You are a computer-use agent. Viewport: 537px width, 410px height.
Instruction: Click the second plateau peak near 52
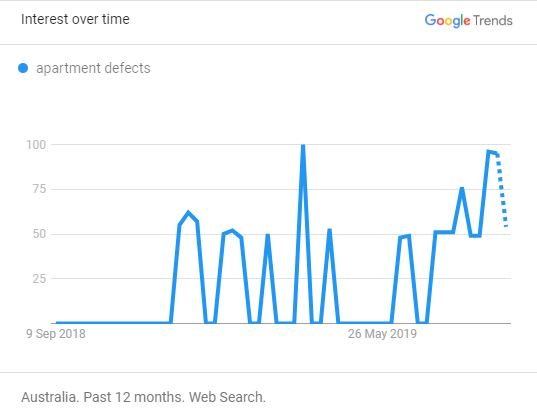pyautogui.click(x=232, y=231)
